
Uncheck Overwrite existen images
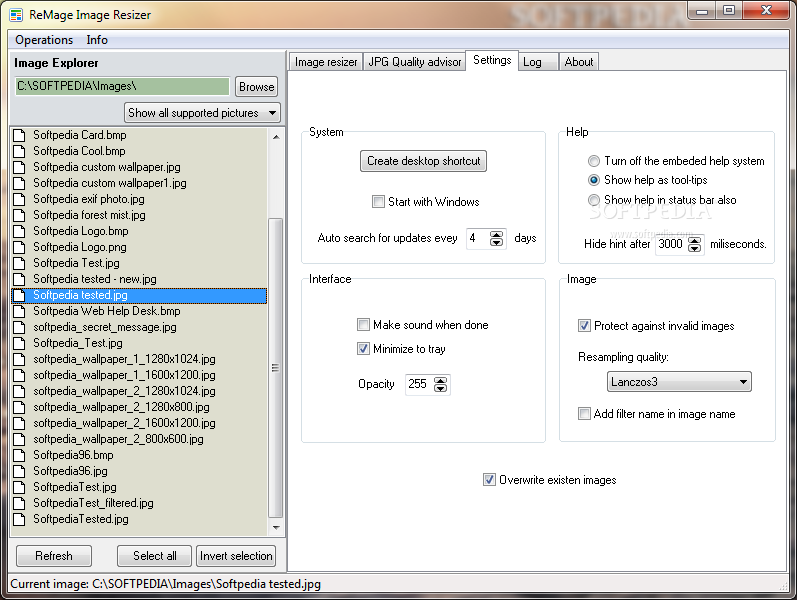click(489, 480)
